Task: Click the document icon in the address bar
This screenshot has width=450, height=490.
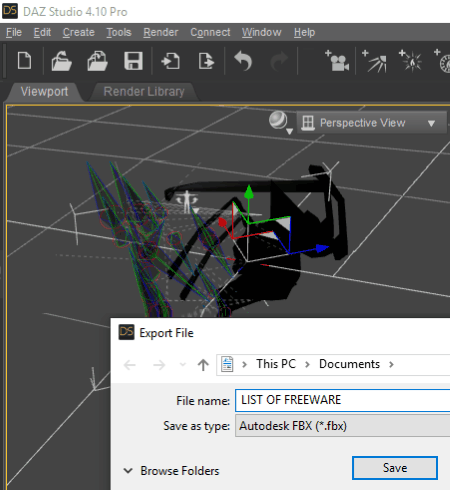Action: [x=227, y=364]
